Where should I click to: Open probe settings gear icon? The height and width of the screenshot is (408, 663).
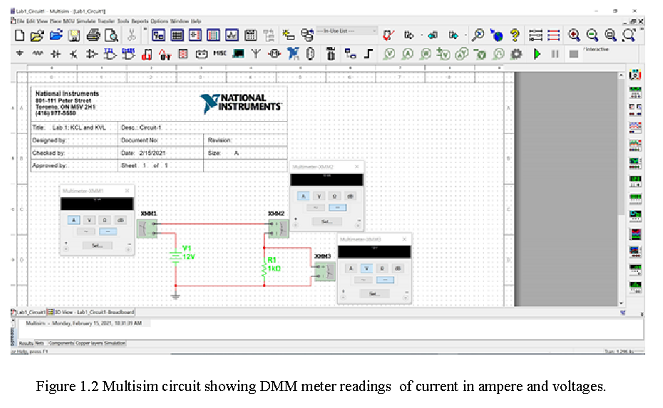(x=516, y=54)
